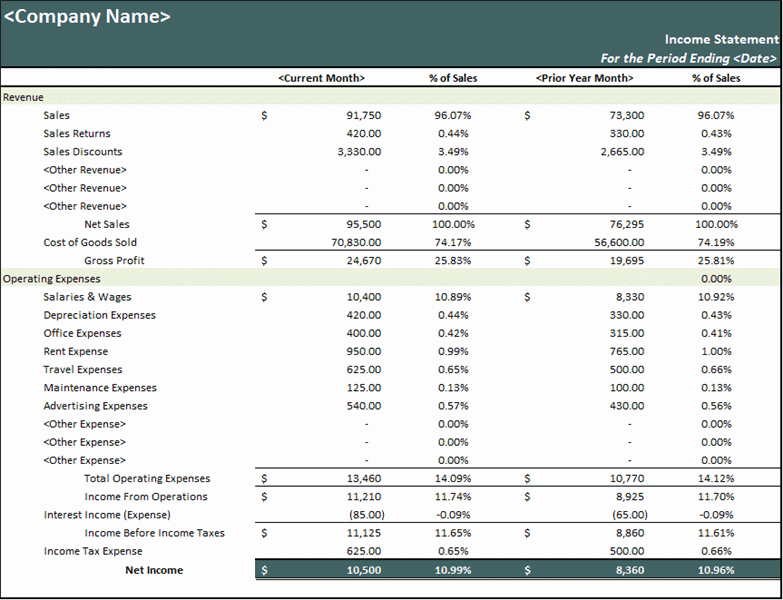Image resolution: width=783 pixels, height=600 pixels.
Task: Select the Office Expenses label
Action: (82, 333)
